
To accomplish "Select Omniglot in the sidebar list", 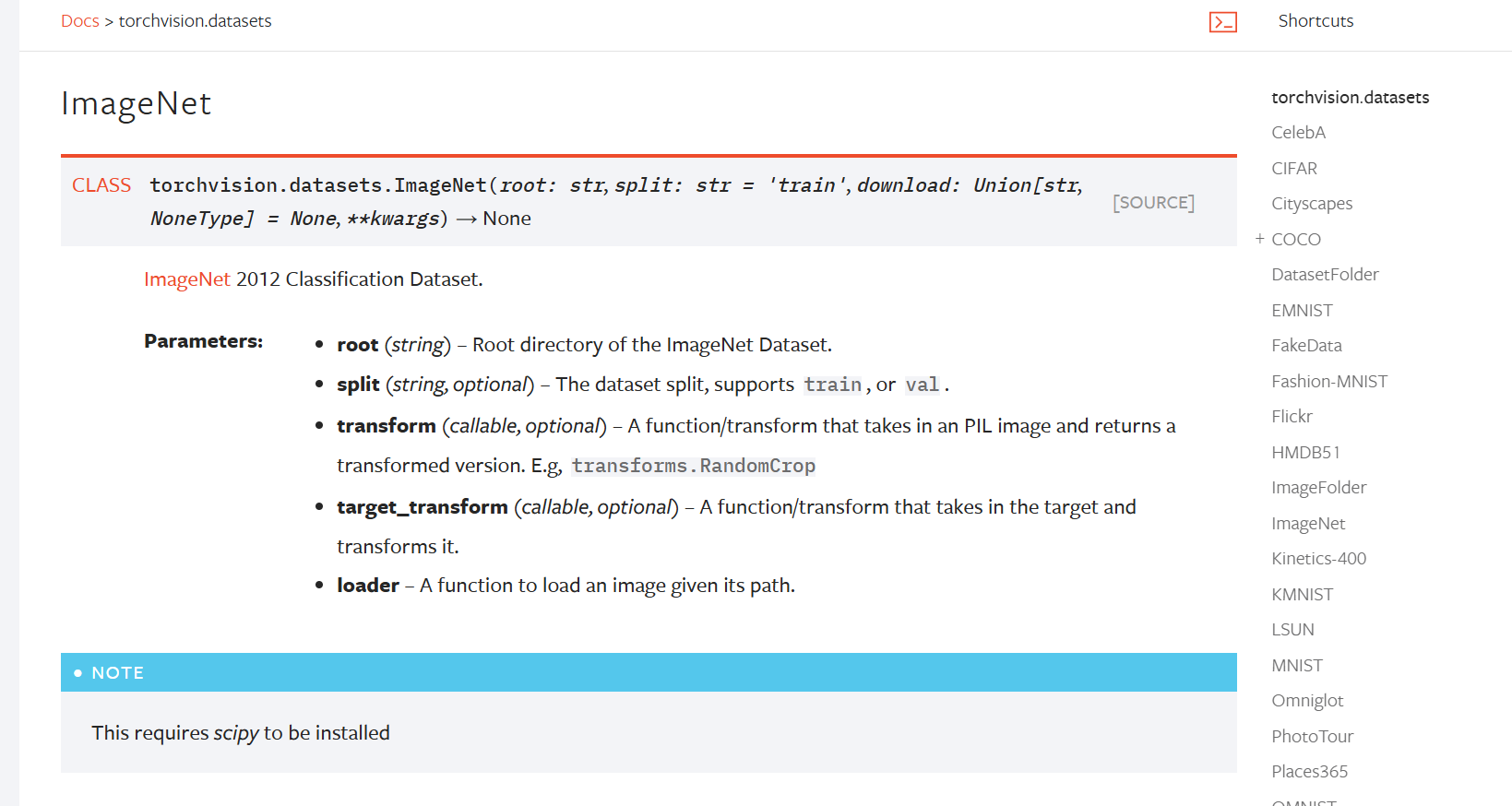I will click(1307, 701).
